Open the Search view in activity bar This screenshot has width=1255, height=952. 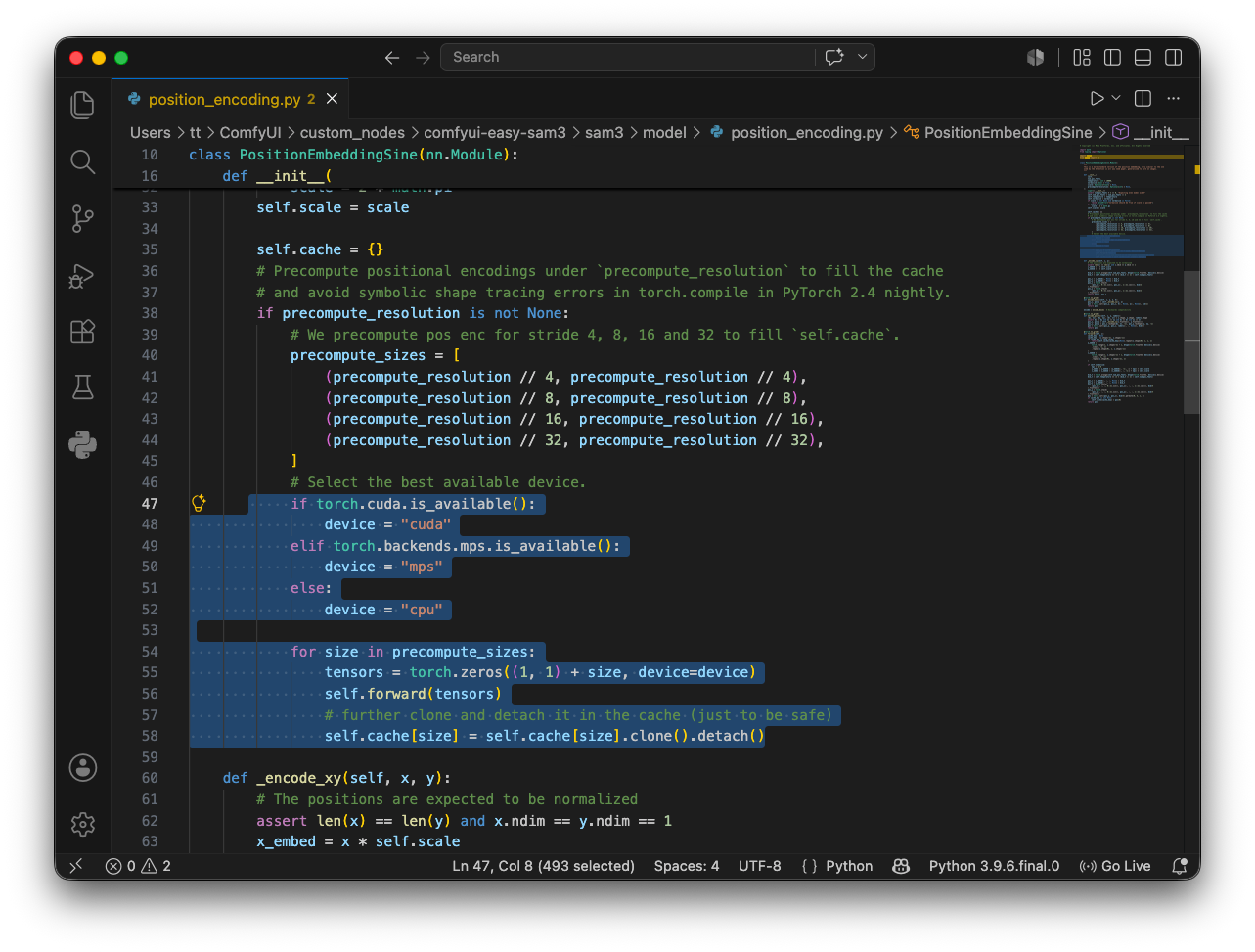click(83, 161)
